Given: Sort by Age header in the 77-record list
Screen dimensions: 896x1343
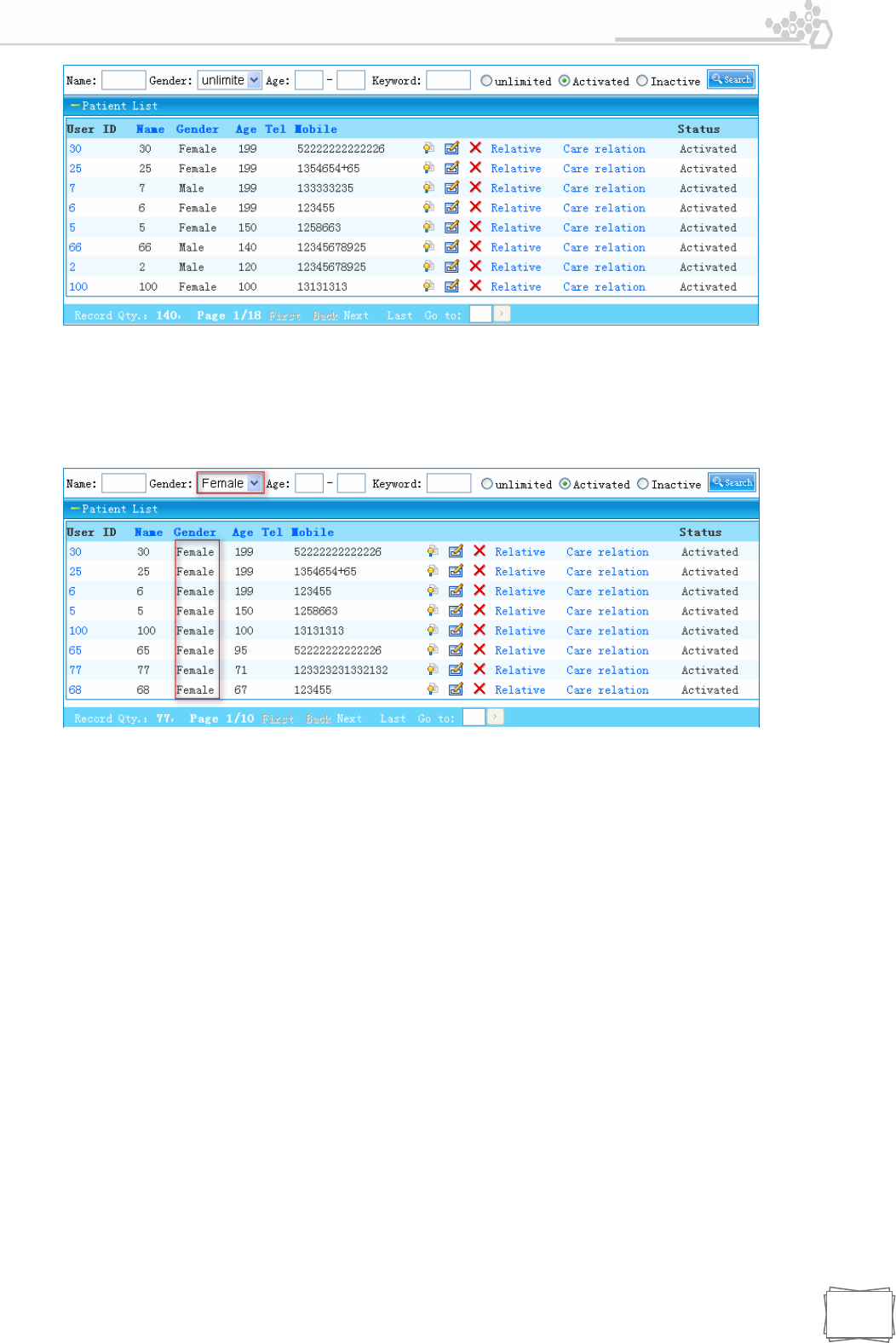Looking at the screenshot, I should [243, 532].
